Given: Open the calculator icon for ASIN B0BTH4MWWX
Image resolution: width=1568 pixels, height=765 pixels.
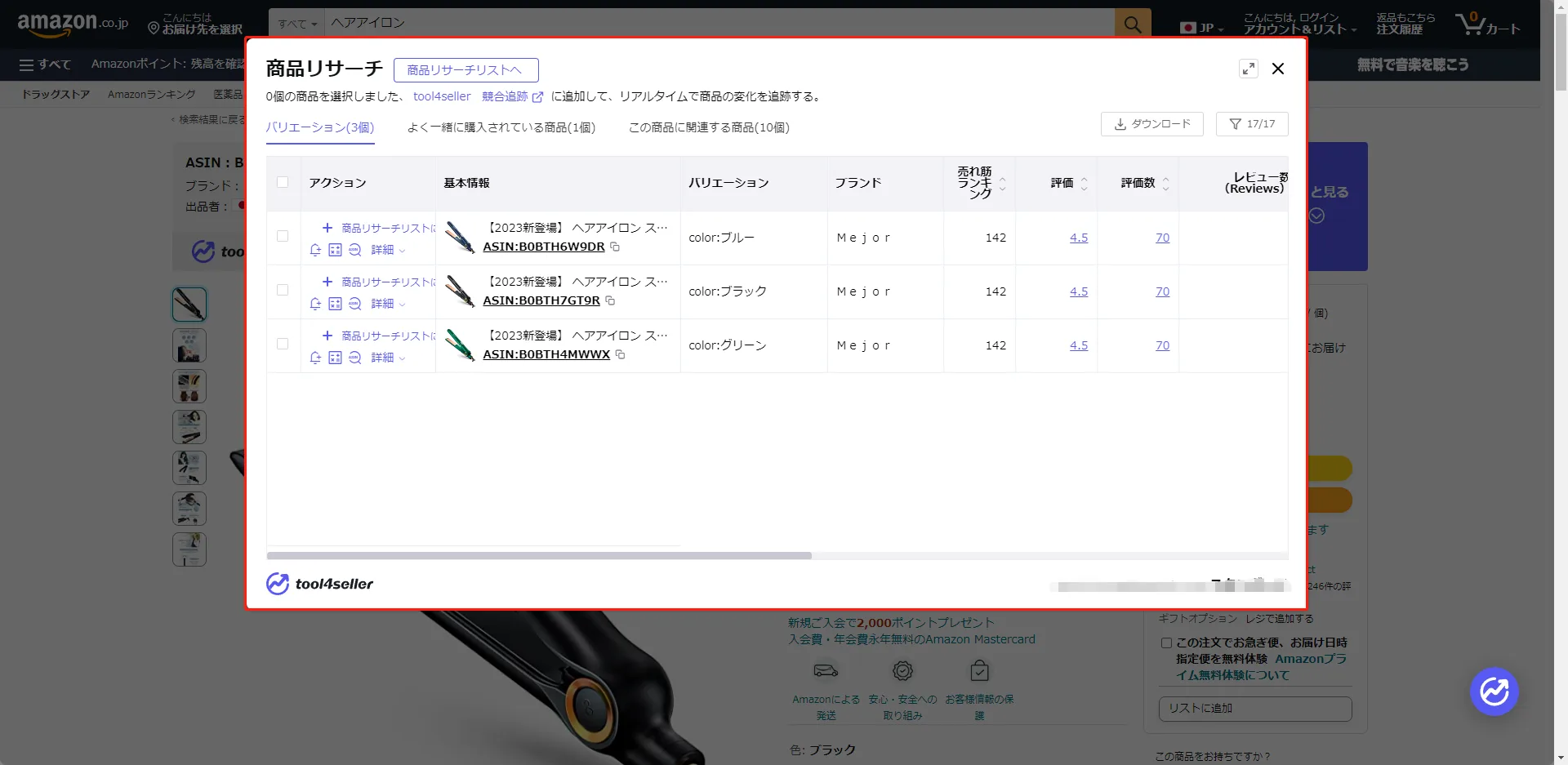Looking at the screenshot, I should 335,358.
